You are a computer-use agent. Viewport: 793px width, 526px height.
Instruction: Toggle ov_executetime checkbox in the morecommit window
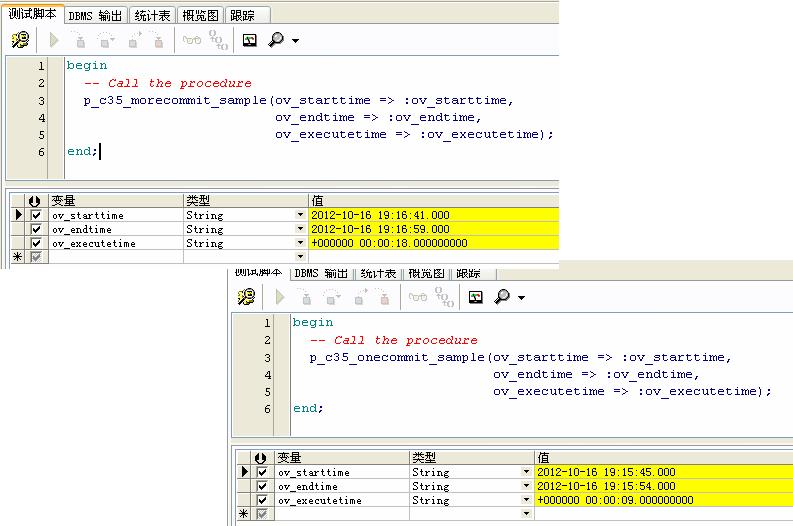pyautogui.click(x=37, y=243)
